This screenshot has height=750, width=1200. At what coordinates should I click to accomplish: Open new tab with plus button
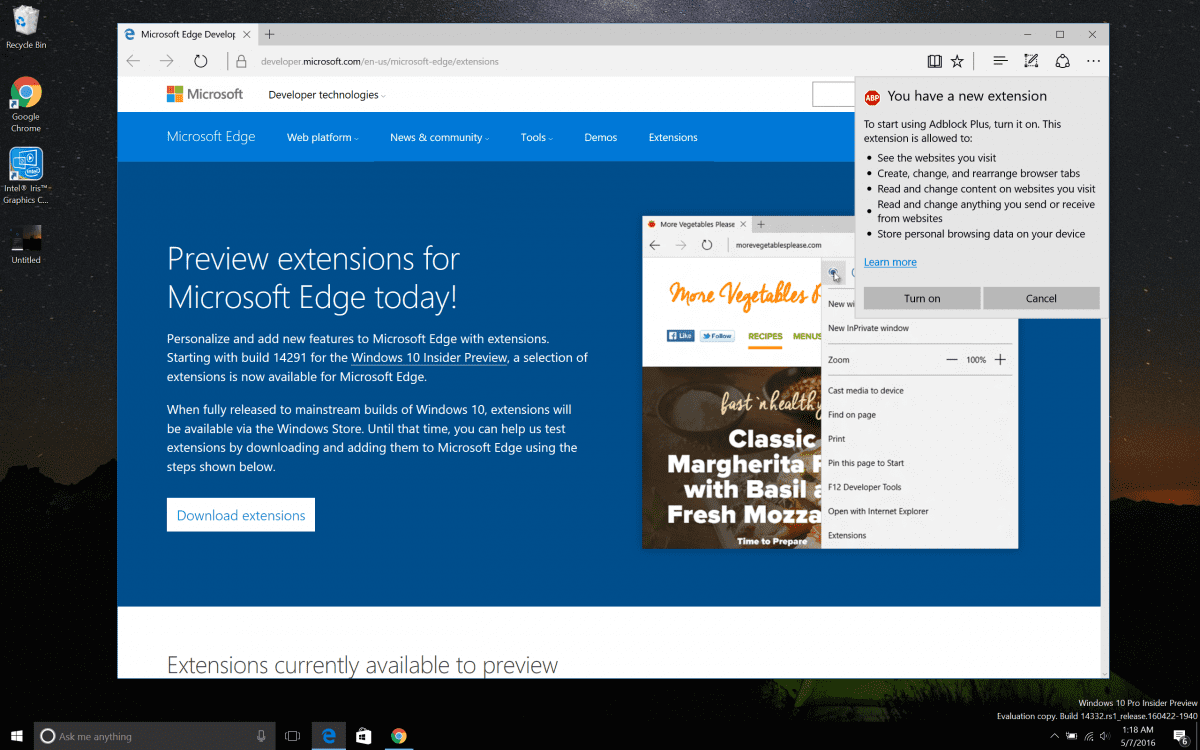pyautogui.click(x=269, y=34)
